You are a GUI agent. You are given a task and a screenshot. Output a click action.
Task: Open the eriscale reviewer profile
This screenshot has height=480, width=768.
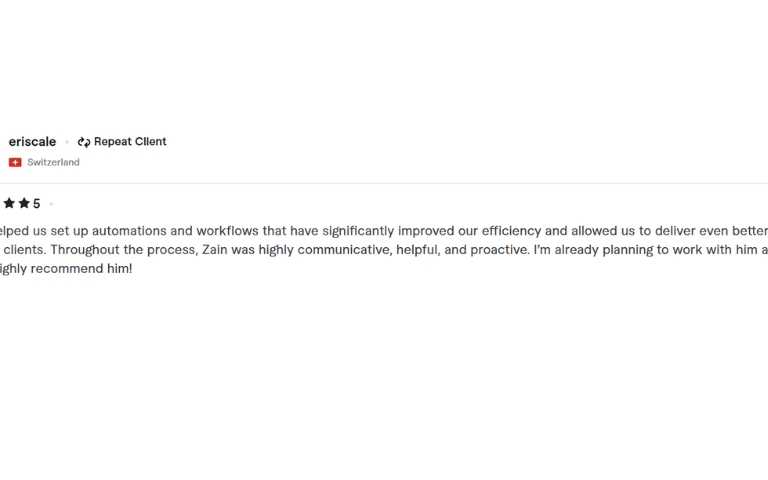click(32, 142)
